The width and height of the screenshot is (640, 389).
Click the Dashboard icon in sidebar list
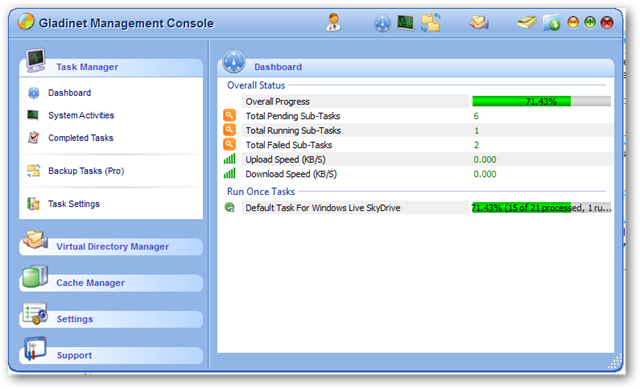[33, 93]
